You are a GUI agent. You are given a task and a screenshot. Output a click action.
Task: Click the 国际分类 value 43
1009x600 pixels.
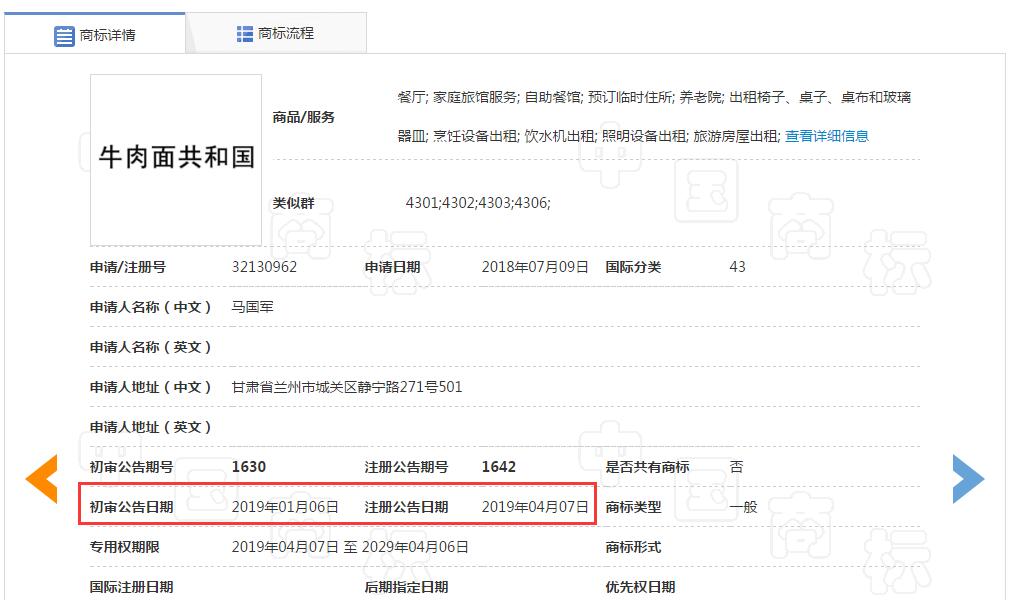(x=737, y=267)
